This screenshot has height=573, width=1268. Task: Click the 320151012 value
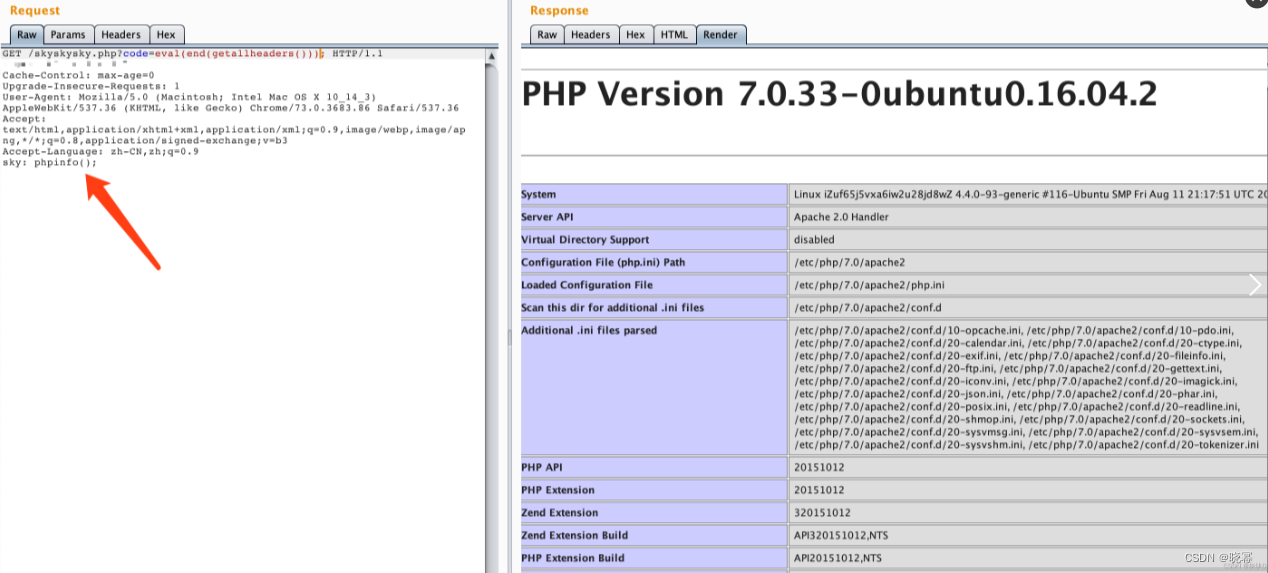(x=822, y=513)
